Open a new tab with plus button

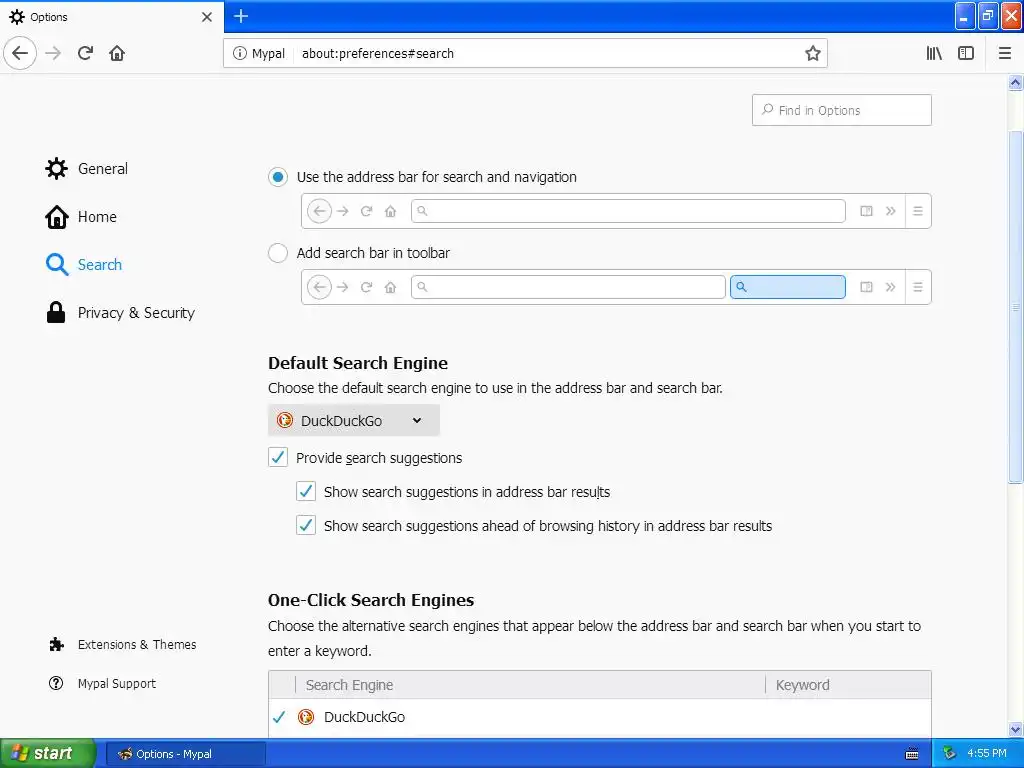coord(241,16)
